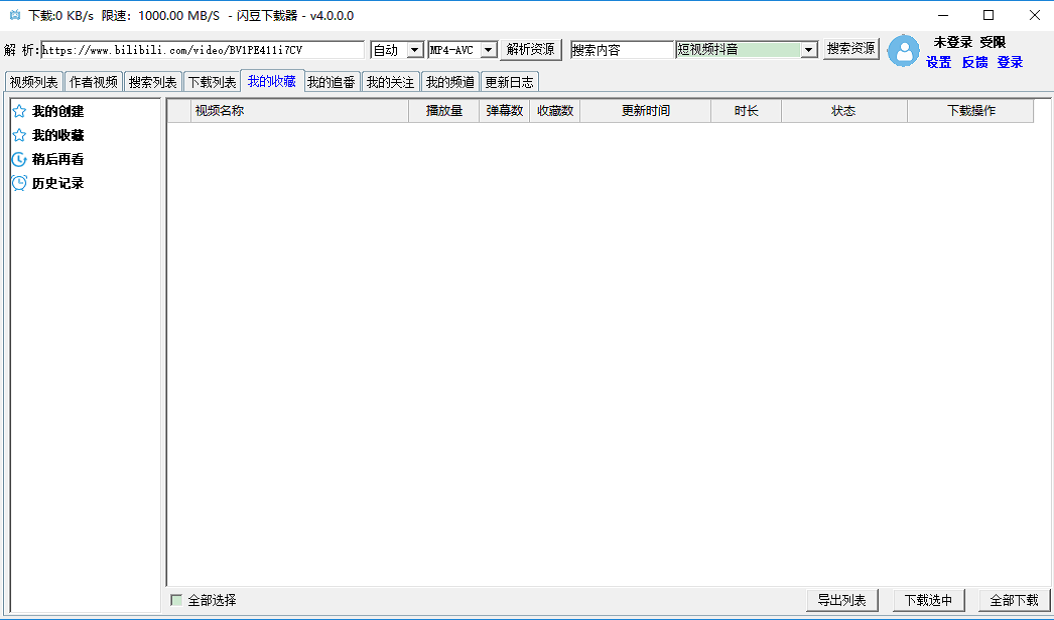Select the 我的创建 star icon
The height and width of the screenshot is (620, 1054).
coord(18,111)
